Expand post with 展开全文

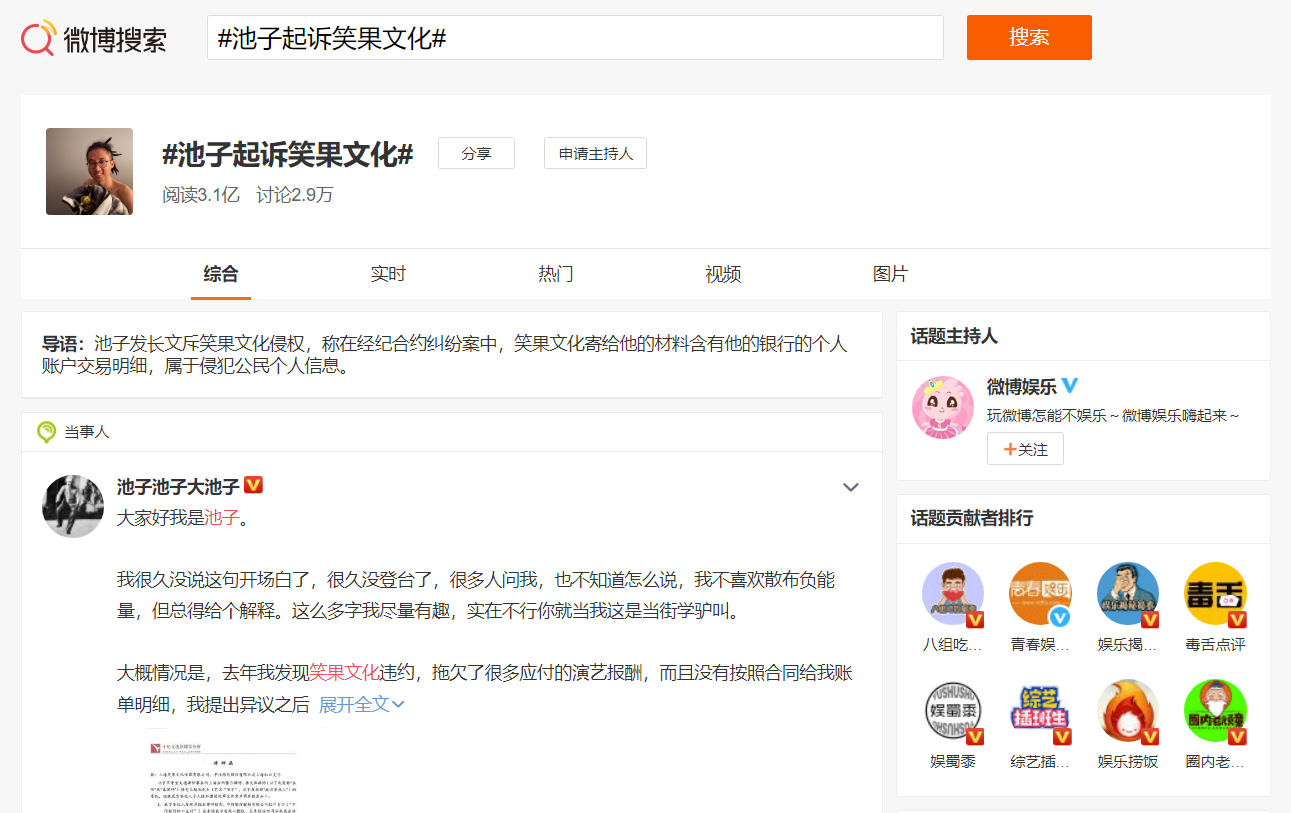(361, 704)
